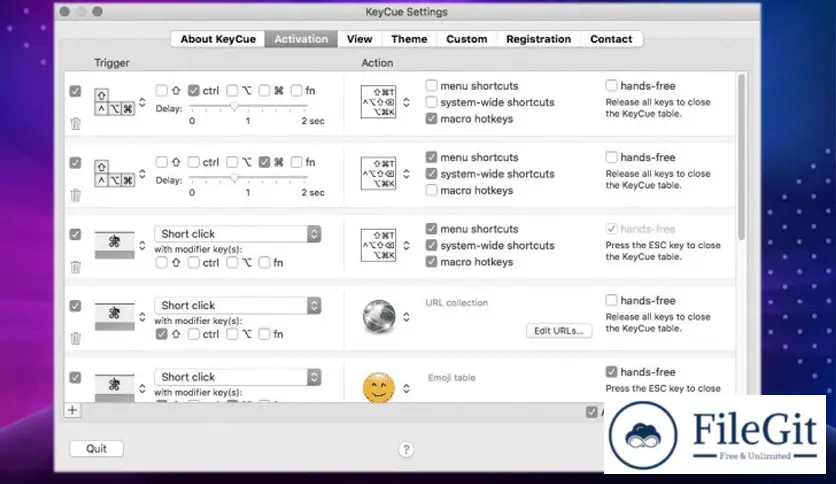Click the shortcut table action icon in second row
This screenshot has width=836, height=484.
(x=378, y=173)
